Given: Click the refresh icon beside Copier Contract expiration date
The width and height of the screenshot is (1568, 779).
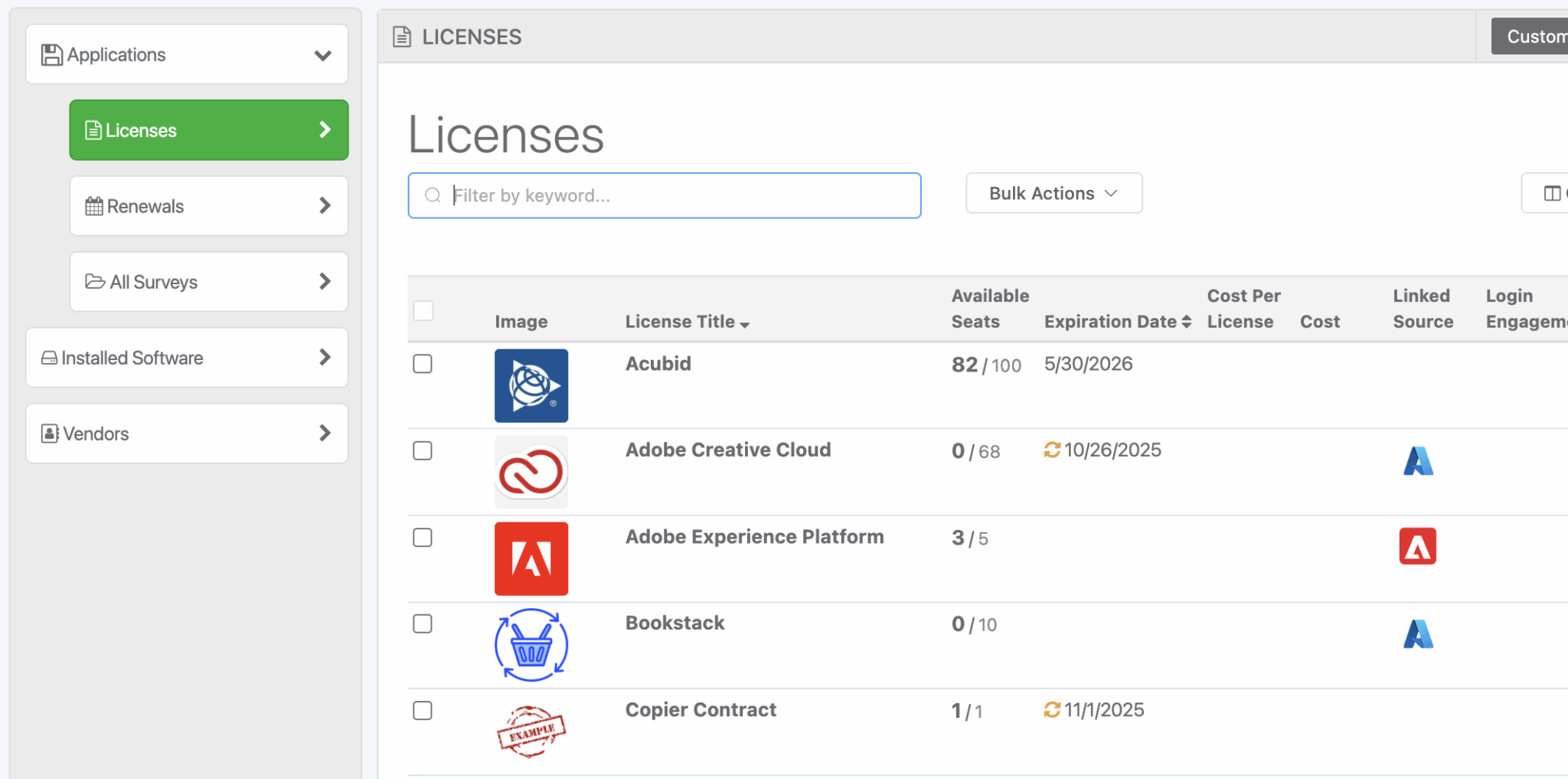Looking at the screenshot, I should click(1051, 710).
